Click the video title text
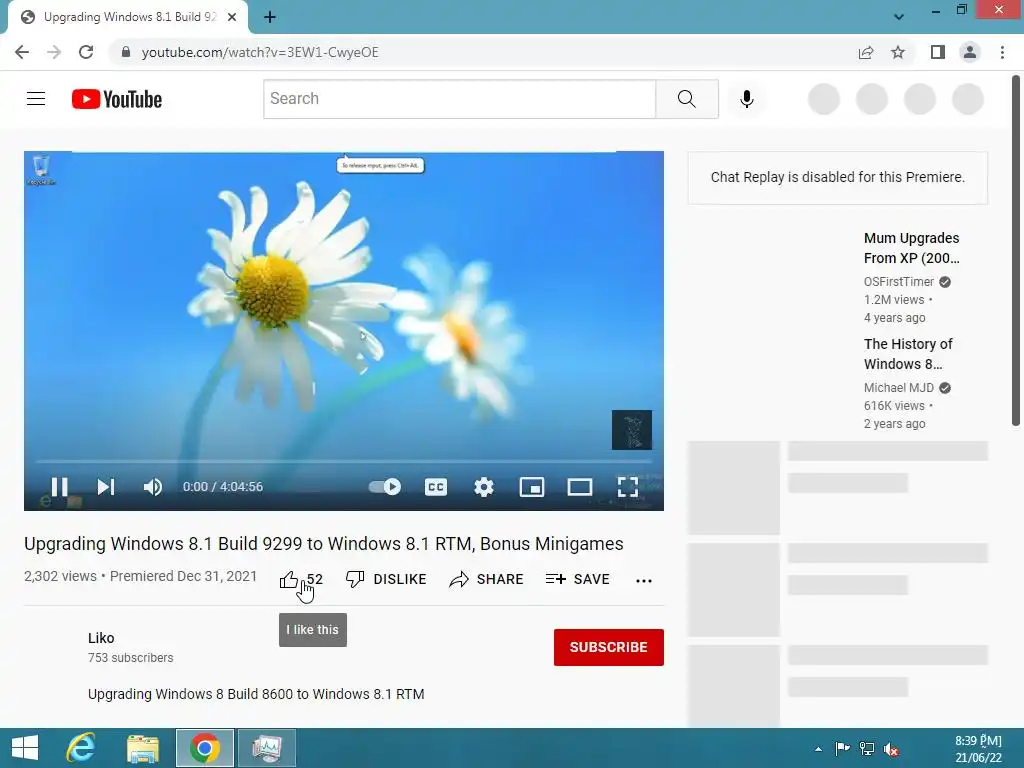Screen dimensions: 1024x768 tap(324, 544)
